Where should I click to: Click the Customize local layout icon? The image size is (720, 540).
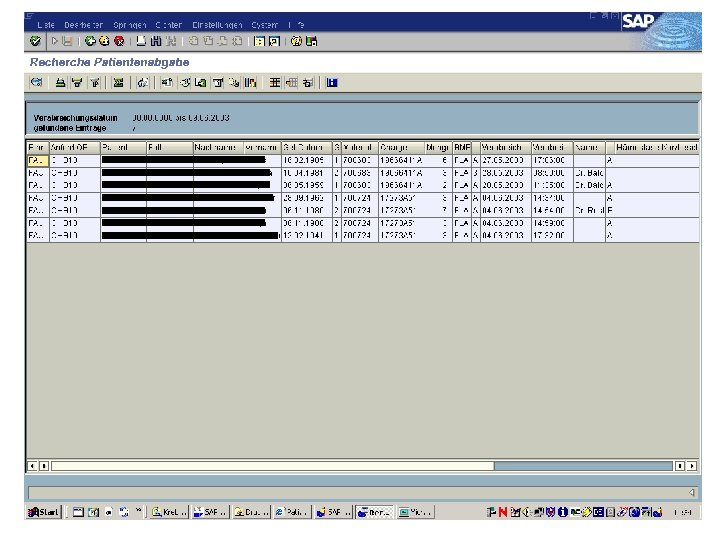311,41
